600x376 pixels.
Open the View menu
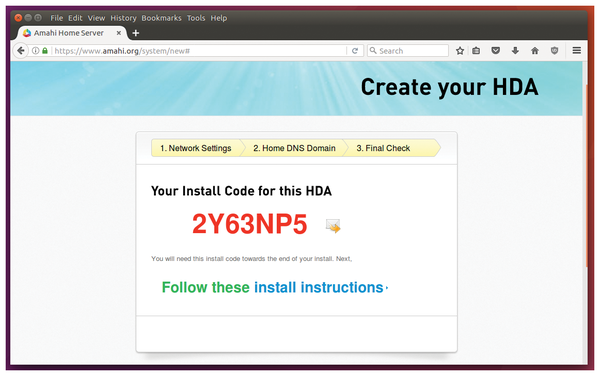click(96, 18)
